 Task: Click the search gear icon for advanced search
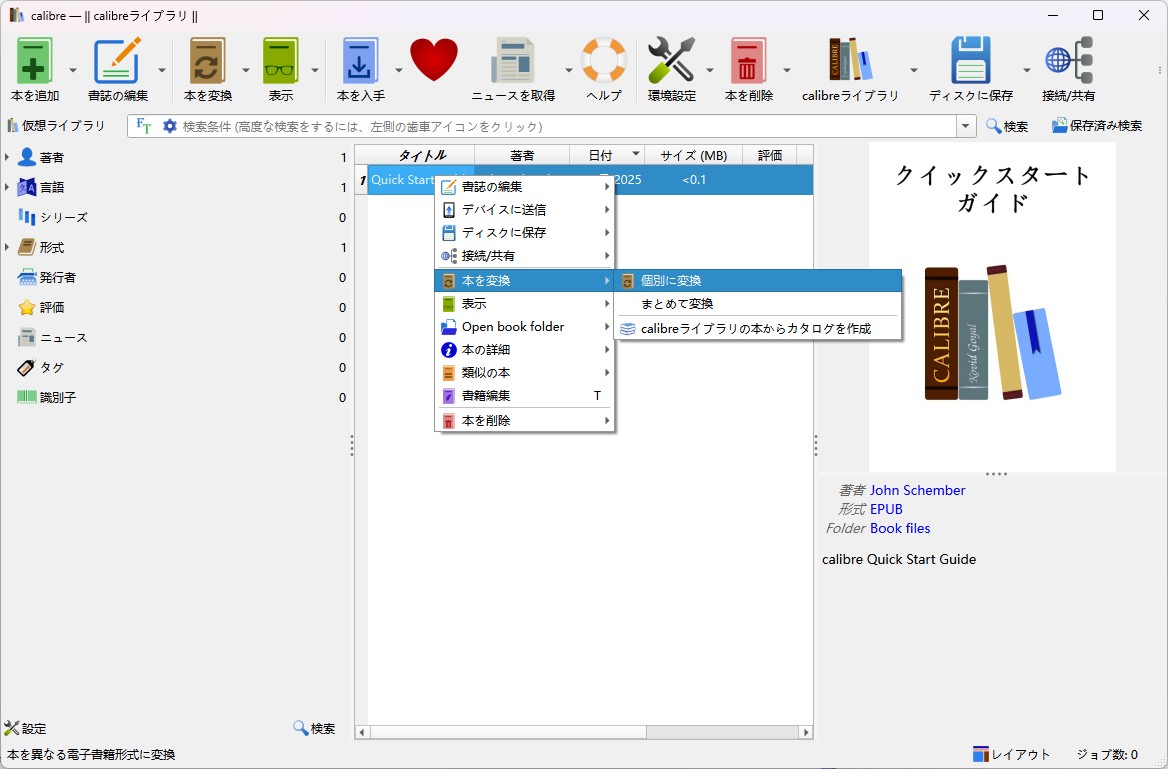(x=170, y=126)
